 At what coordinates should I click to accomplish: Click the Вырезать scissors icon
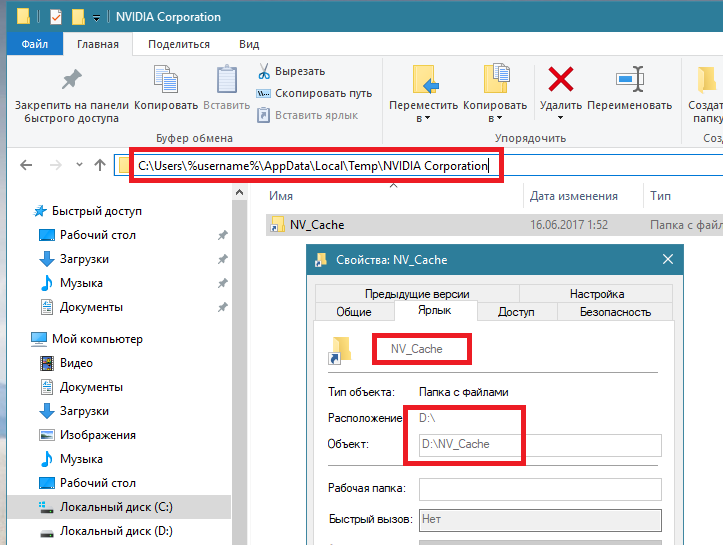click(x=264, y=71)
